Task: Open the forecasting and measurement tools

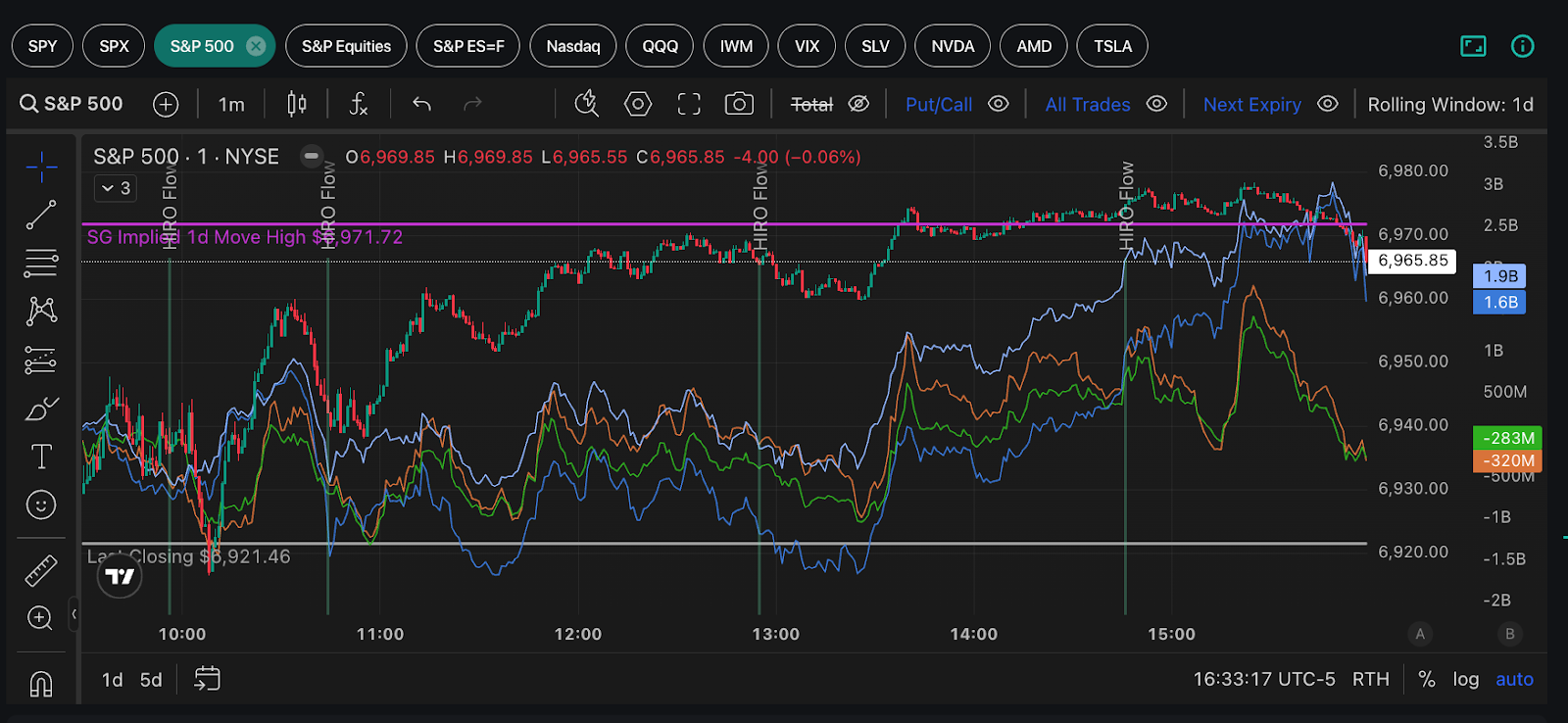Action: point(41,360)
